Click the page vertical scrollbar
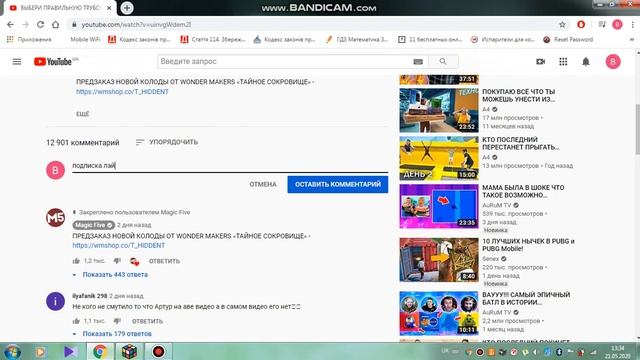 click(x=637, y=129)
